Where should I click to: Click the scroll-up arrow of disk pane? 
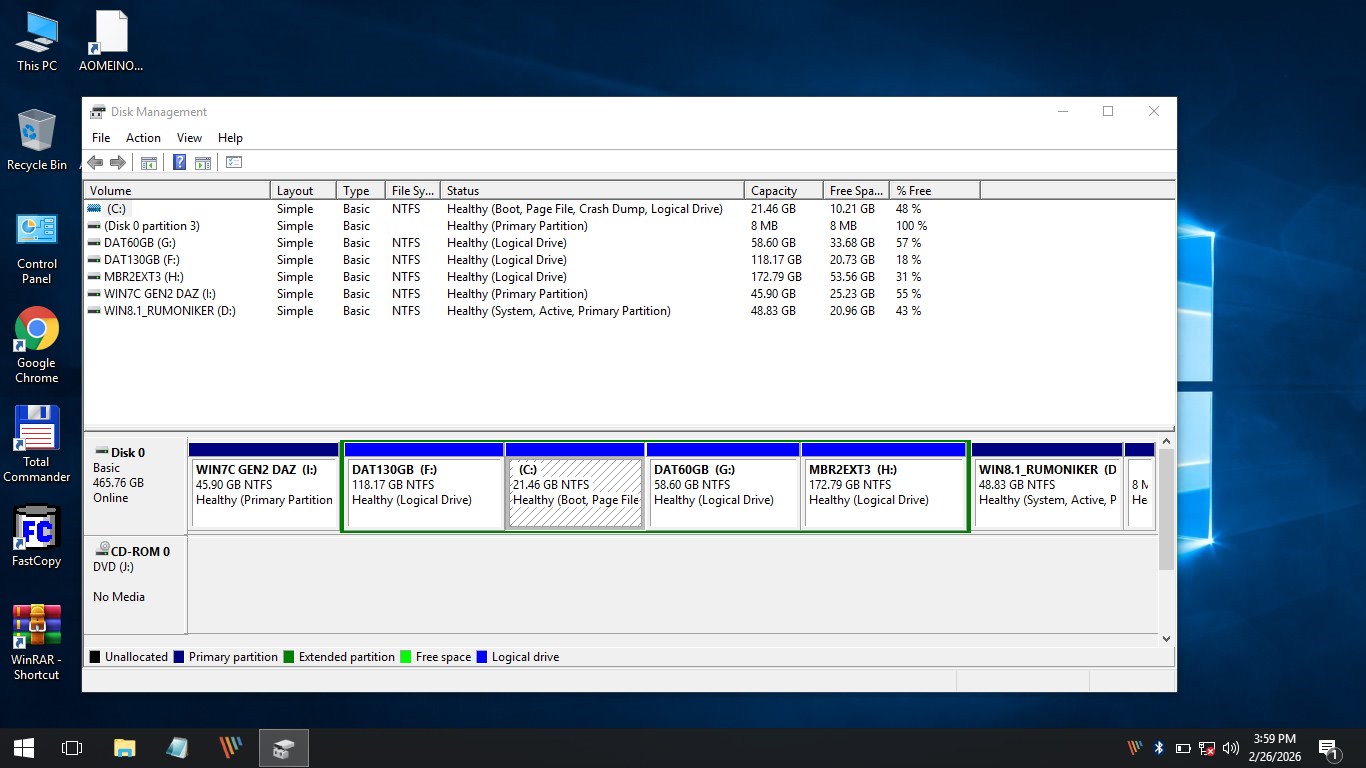pos(1166,441)
